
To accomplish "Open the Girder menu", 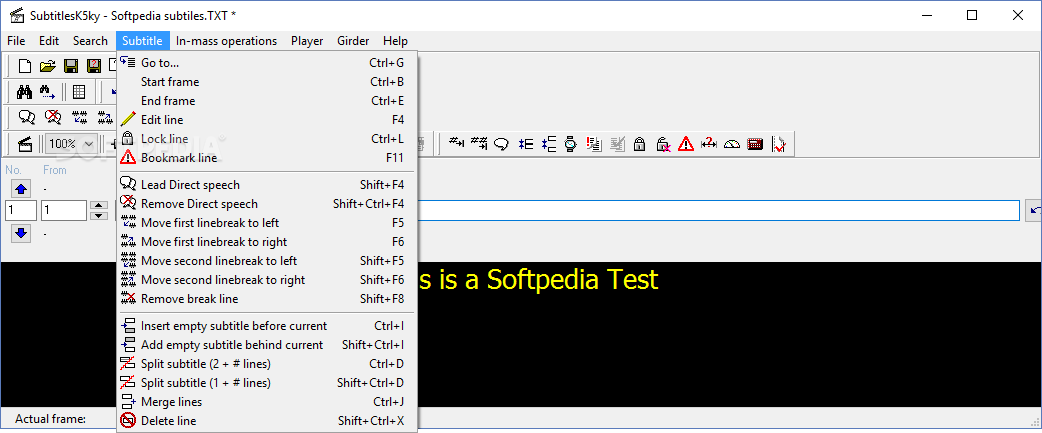I will coord(353,41).
